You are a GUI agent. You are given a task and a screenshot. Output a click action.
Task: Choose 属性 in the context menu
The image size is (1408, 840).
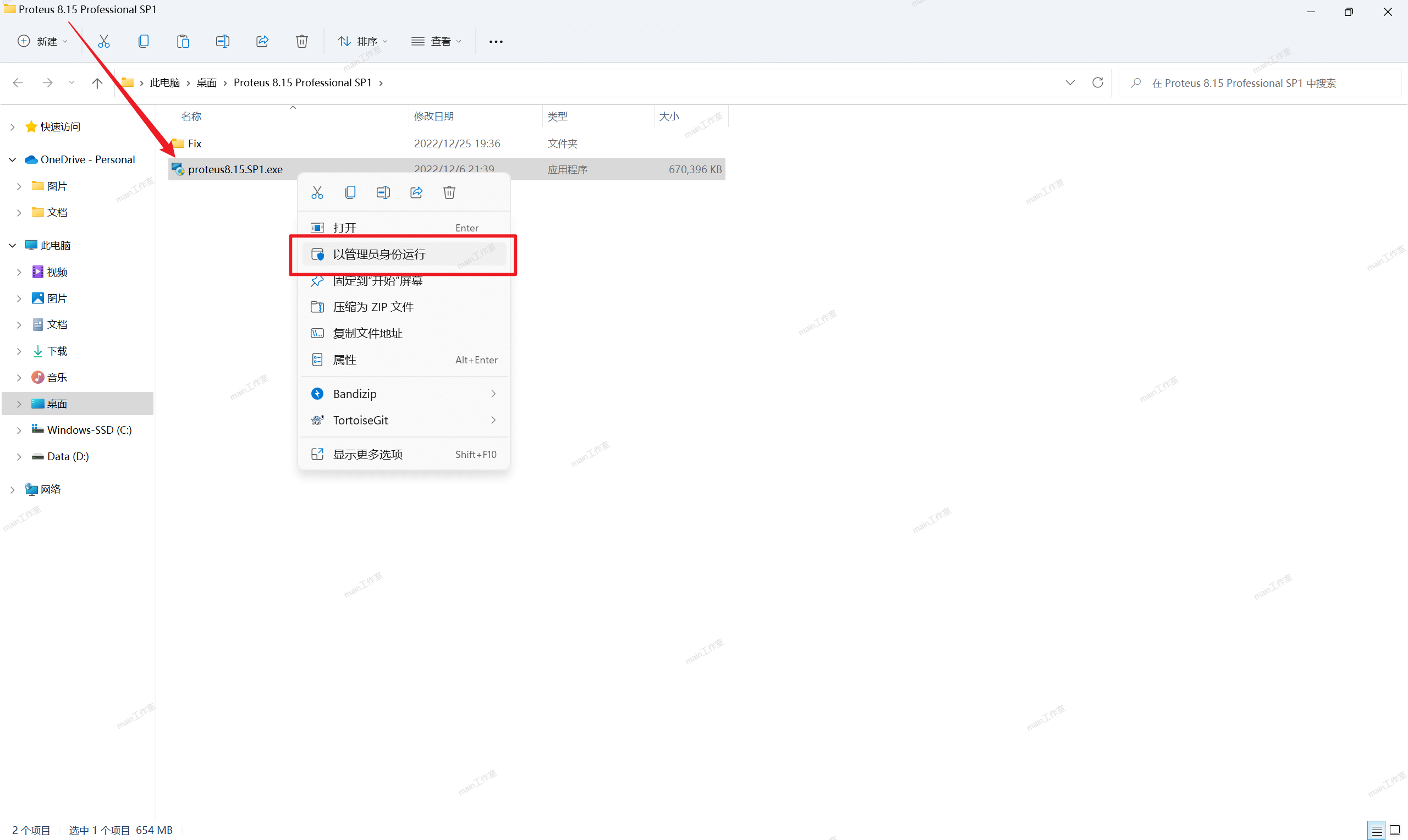point(404,360)
